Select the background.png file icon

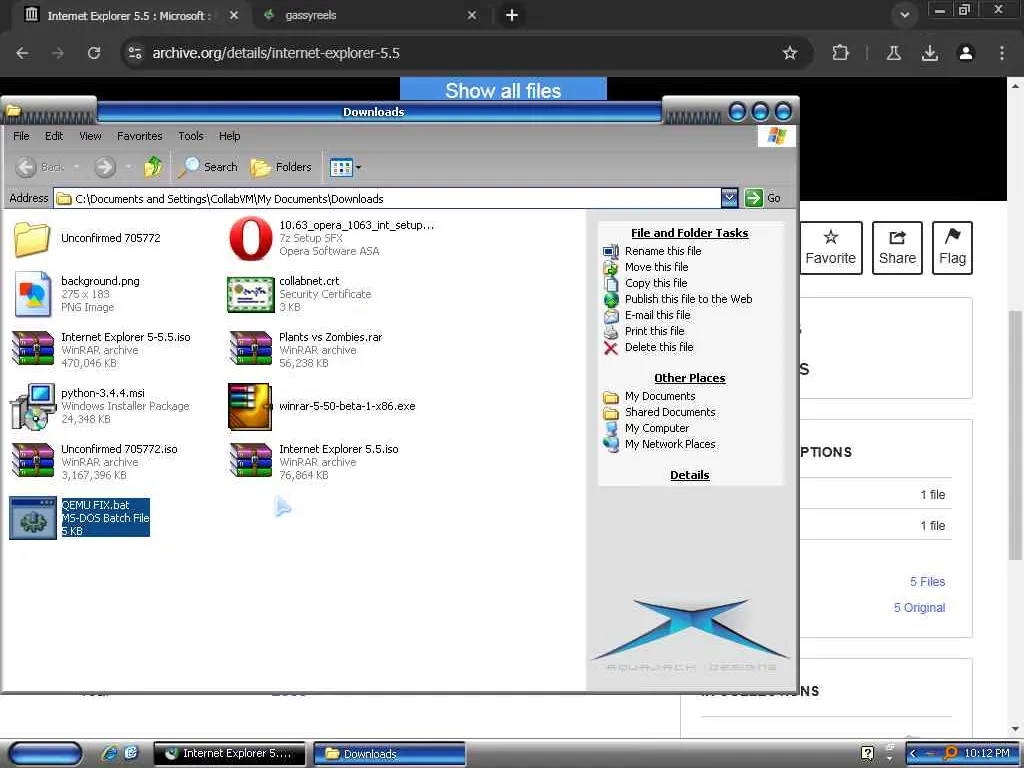31,294
